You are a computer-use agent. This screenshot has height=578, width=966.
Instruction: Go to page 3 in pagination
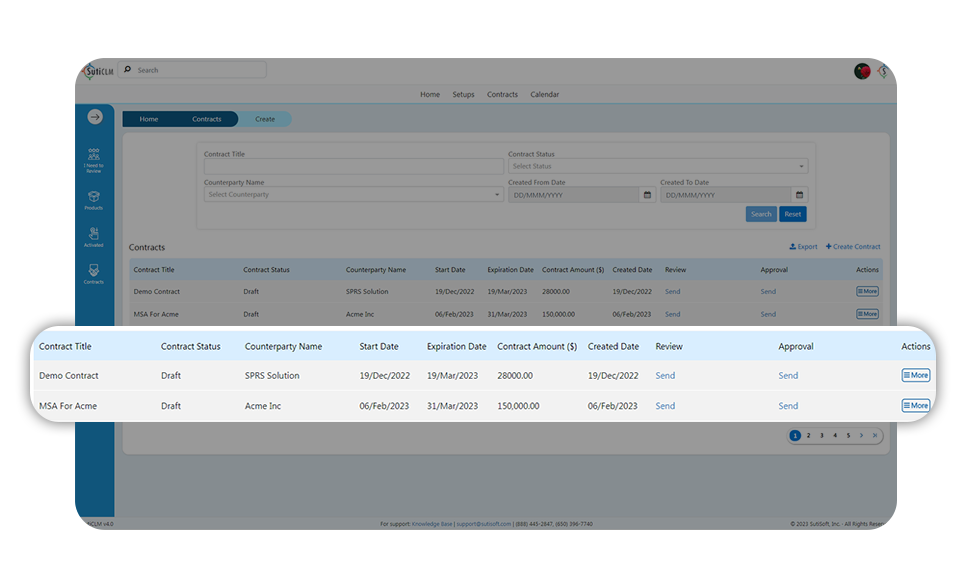[821, 436]
